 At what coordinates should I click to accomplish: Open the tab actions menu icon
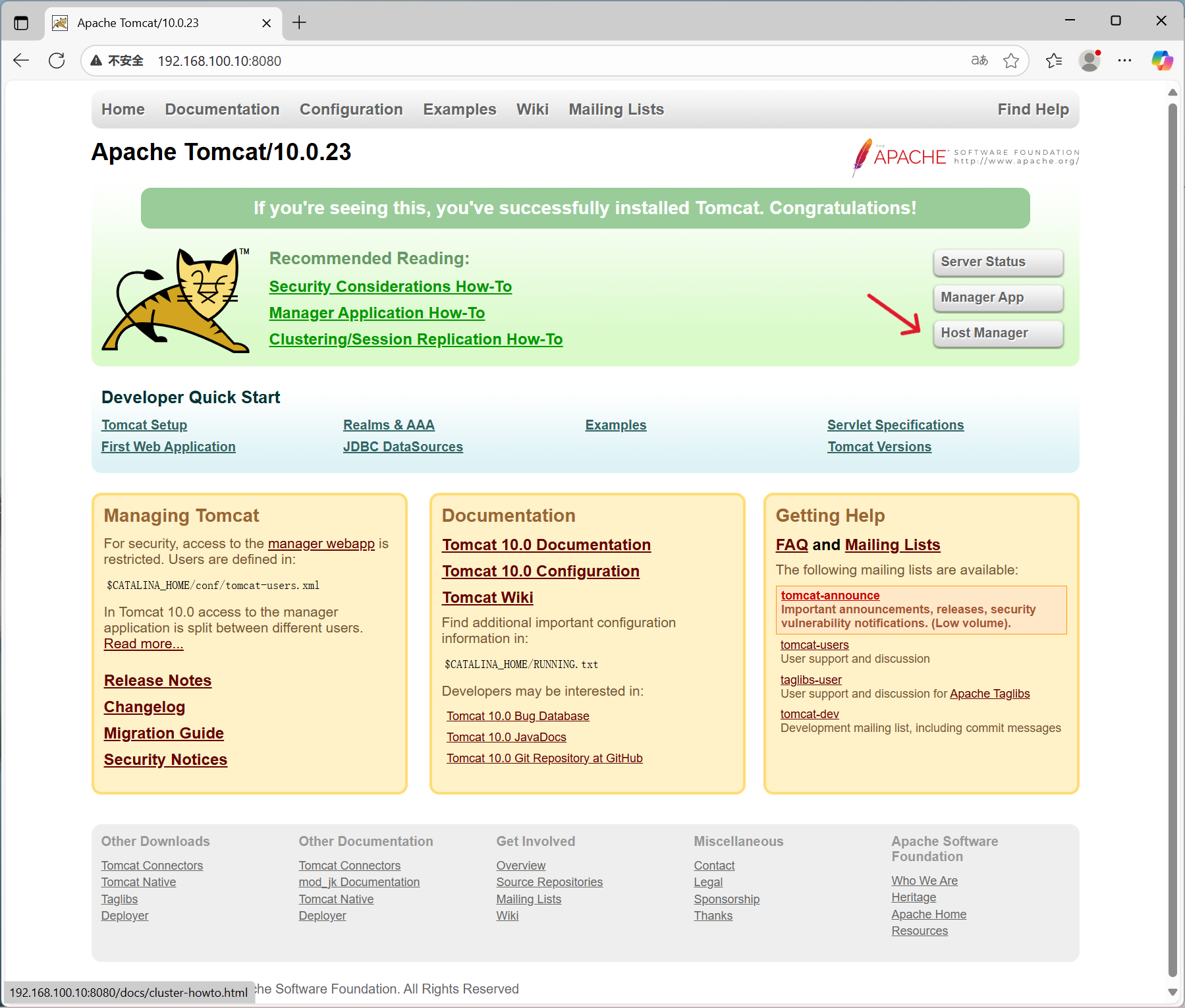[x=21, y=22]
